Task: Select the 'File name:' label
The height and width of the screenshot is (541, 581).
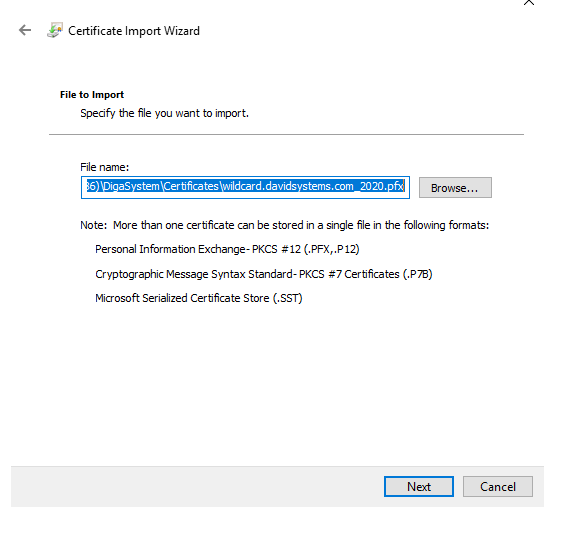Action: point(104,167)
